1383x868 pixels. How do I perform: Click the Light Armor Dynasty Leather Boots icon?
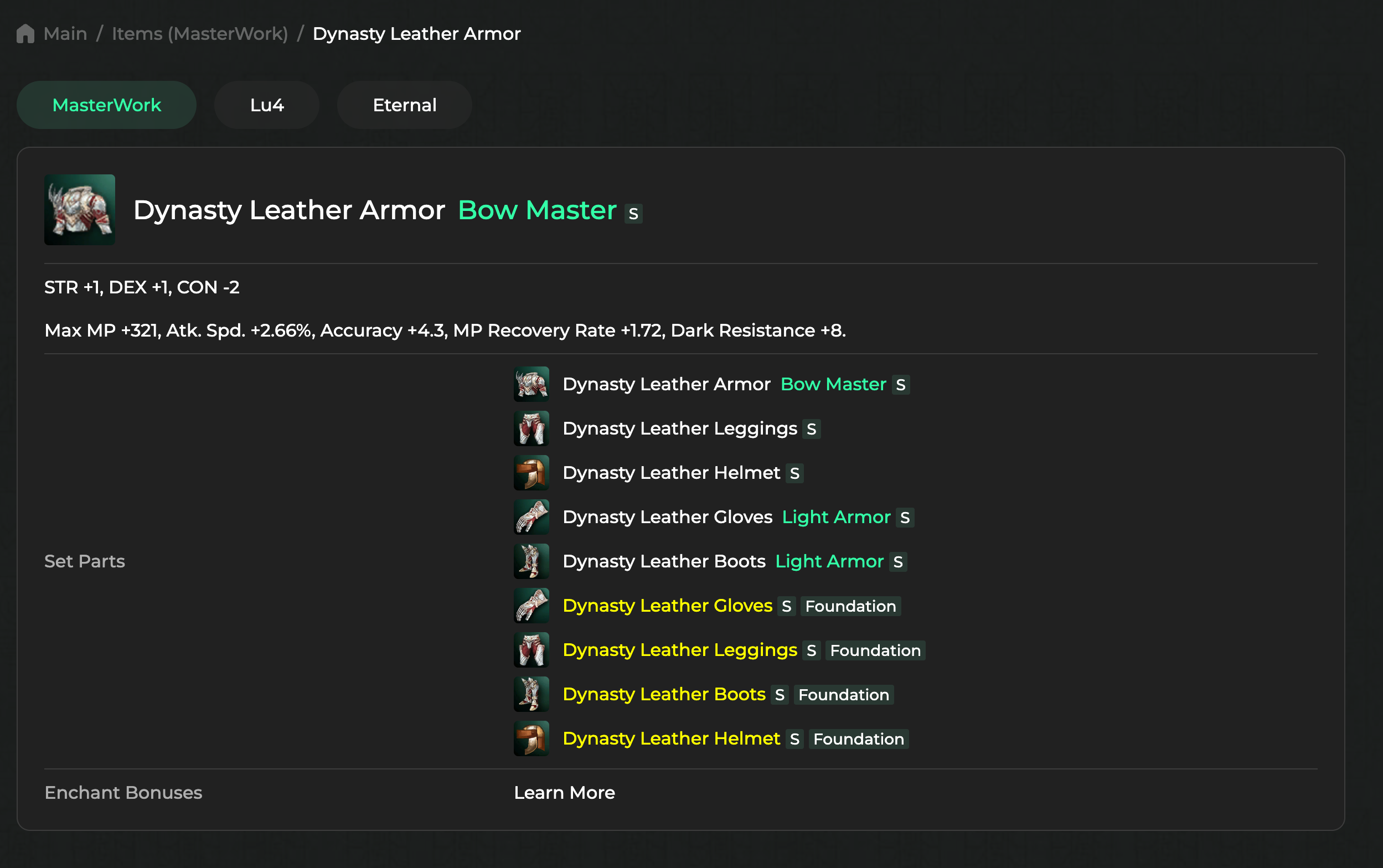pyautogui.click(x=531, y=561)
